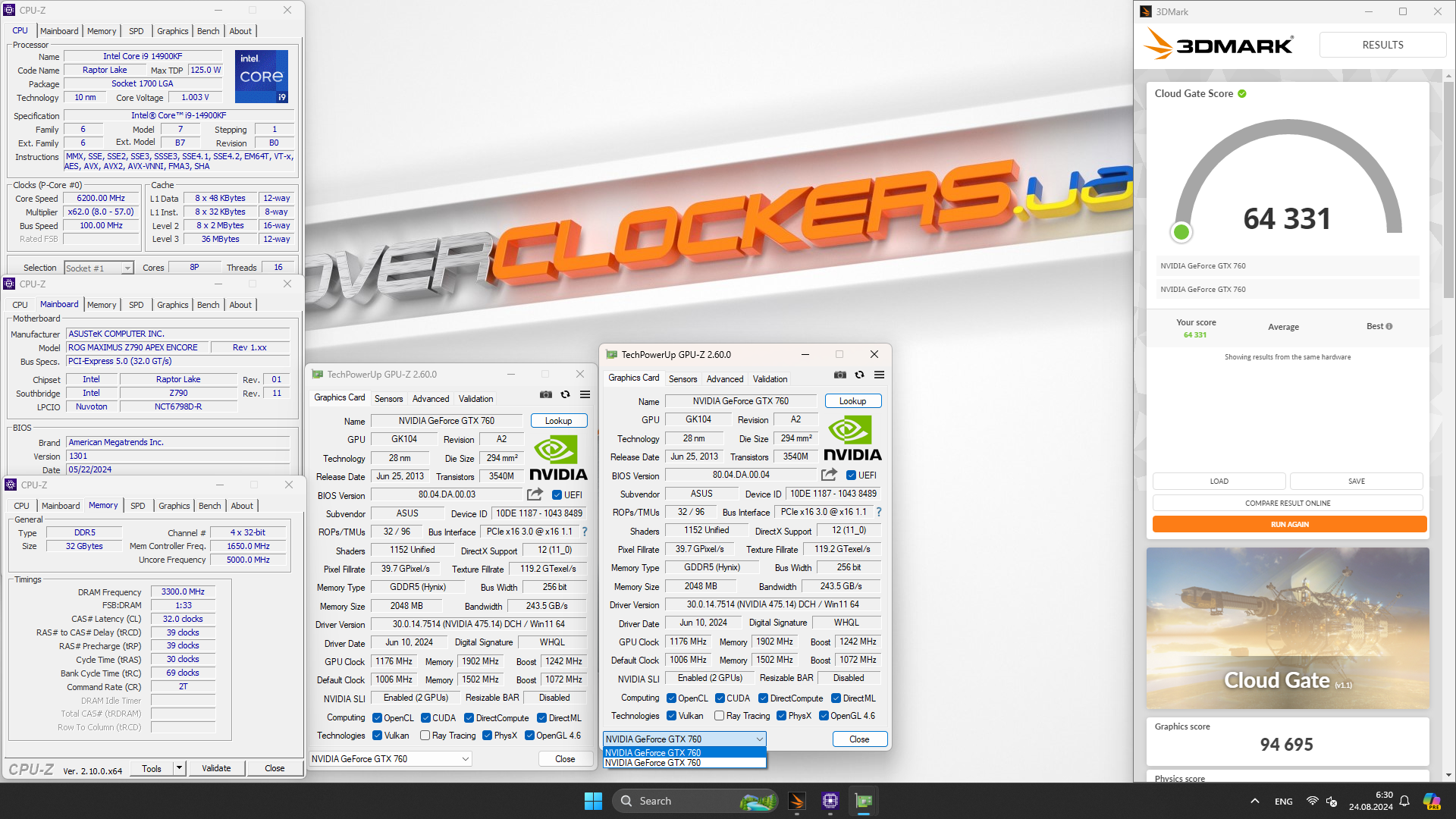Click the Best score info icon in 3DMark
The height and width of the screenshot is (819, 1456).
1389,327
